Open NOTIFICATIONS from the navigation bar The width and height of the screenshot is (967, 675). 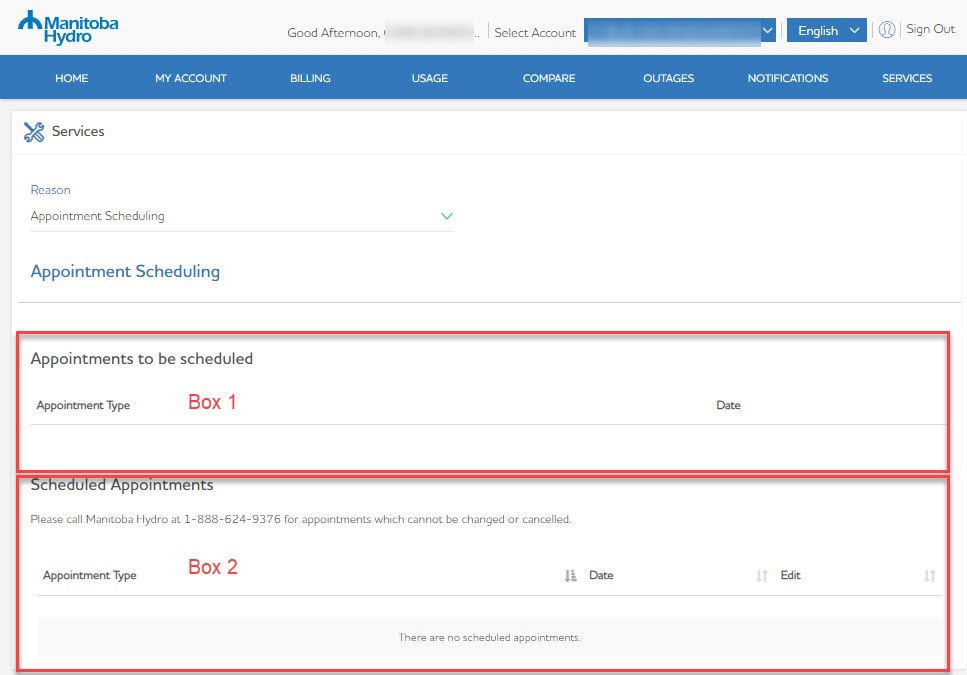[787, 78]
